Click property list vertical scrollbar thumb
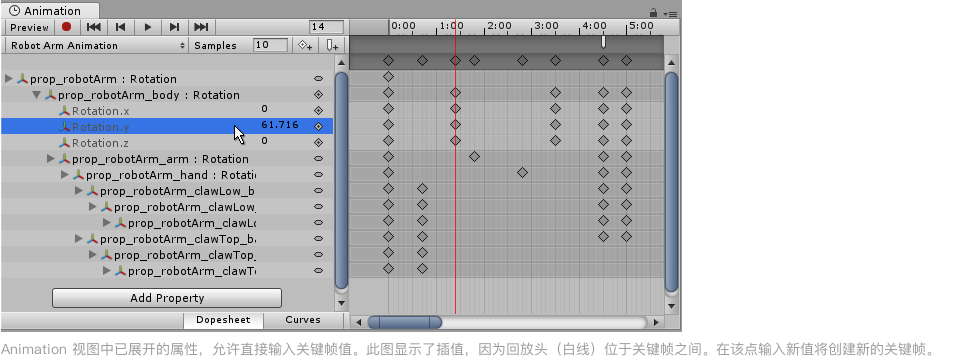Viewport: 965px width, 361px height. tap(342, 180)
